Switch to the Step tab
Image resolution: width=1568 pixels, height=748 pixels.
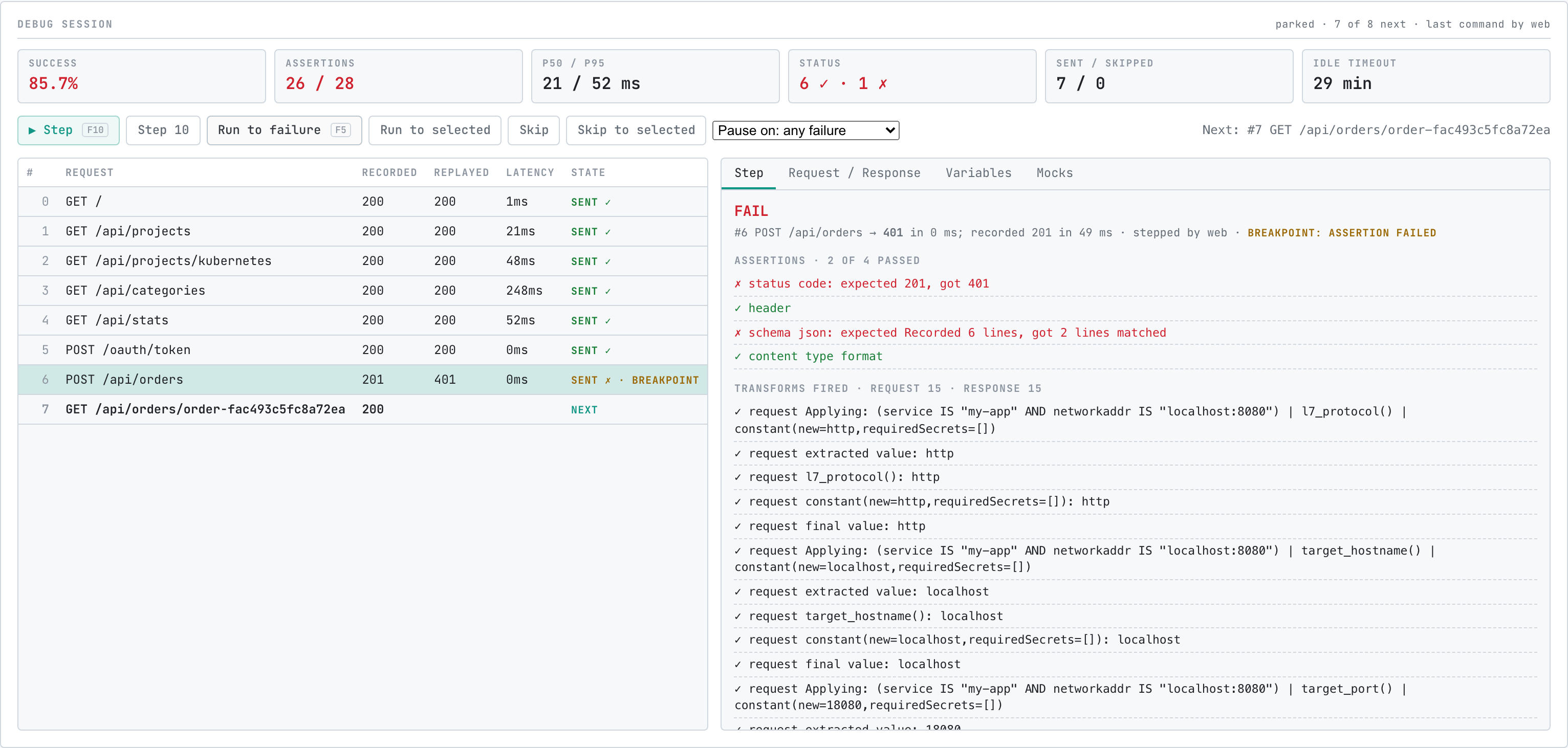748,173
